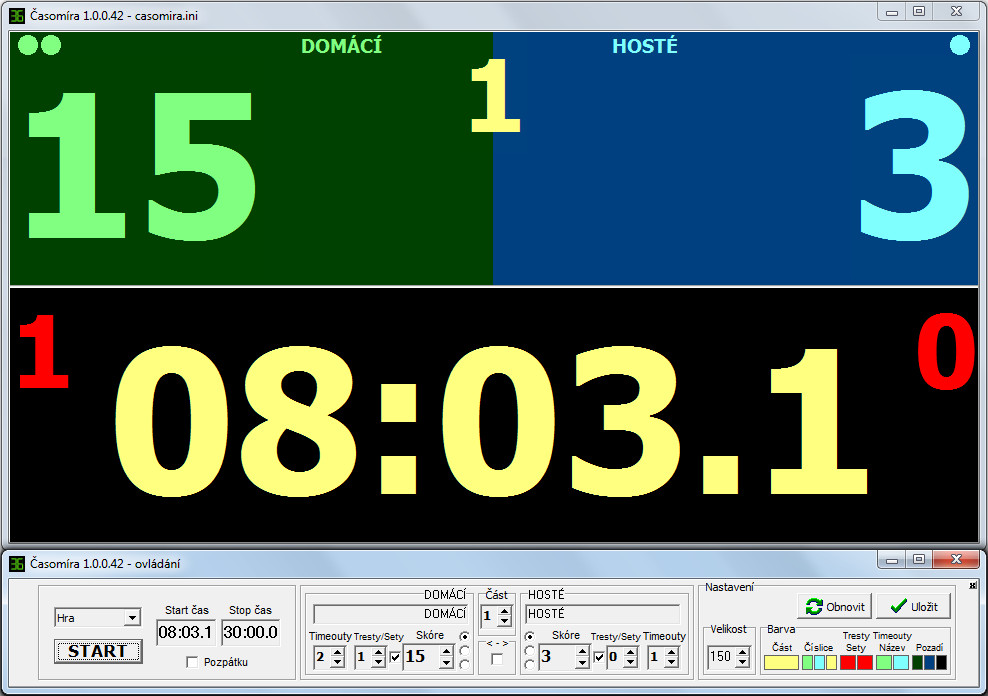
Task: Decrease DOMÁCÍ Timeouty with down arrow
Action: 338,663
